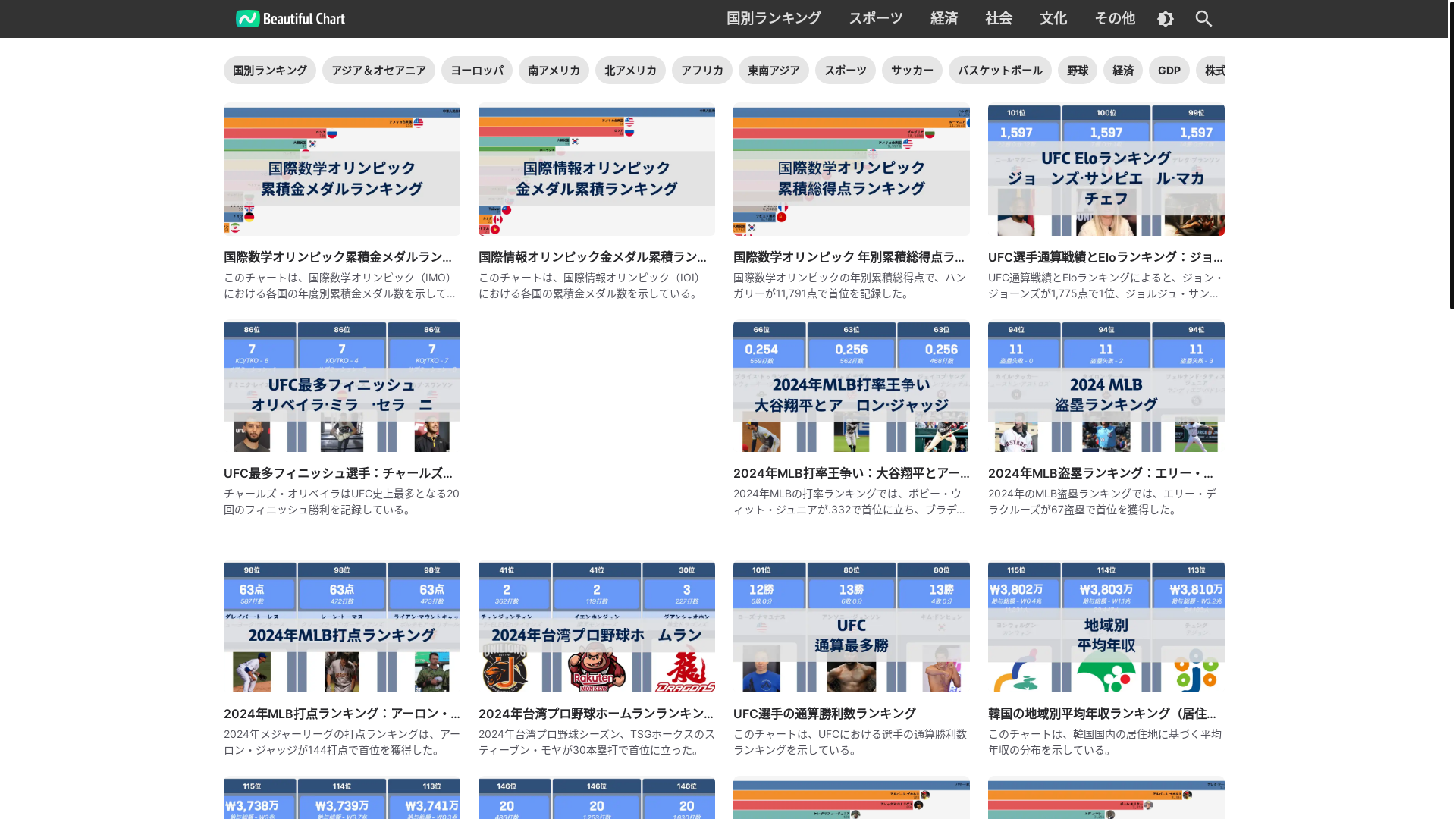Click title UFC選手通算戦績とEloランキング link
The height and width of the screenshot is (819, 1456).
(x=1106, y=257)
